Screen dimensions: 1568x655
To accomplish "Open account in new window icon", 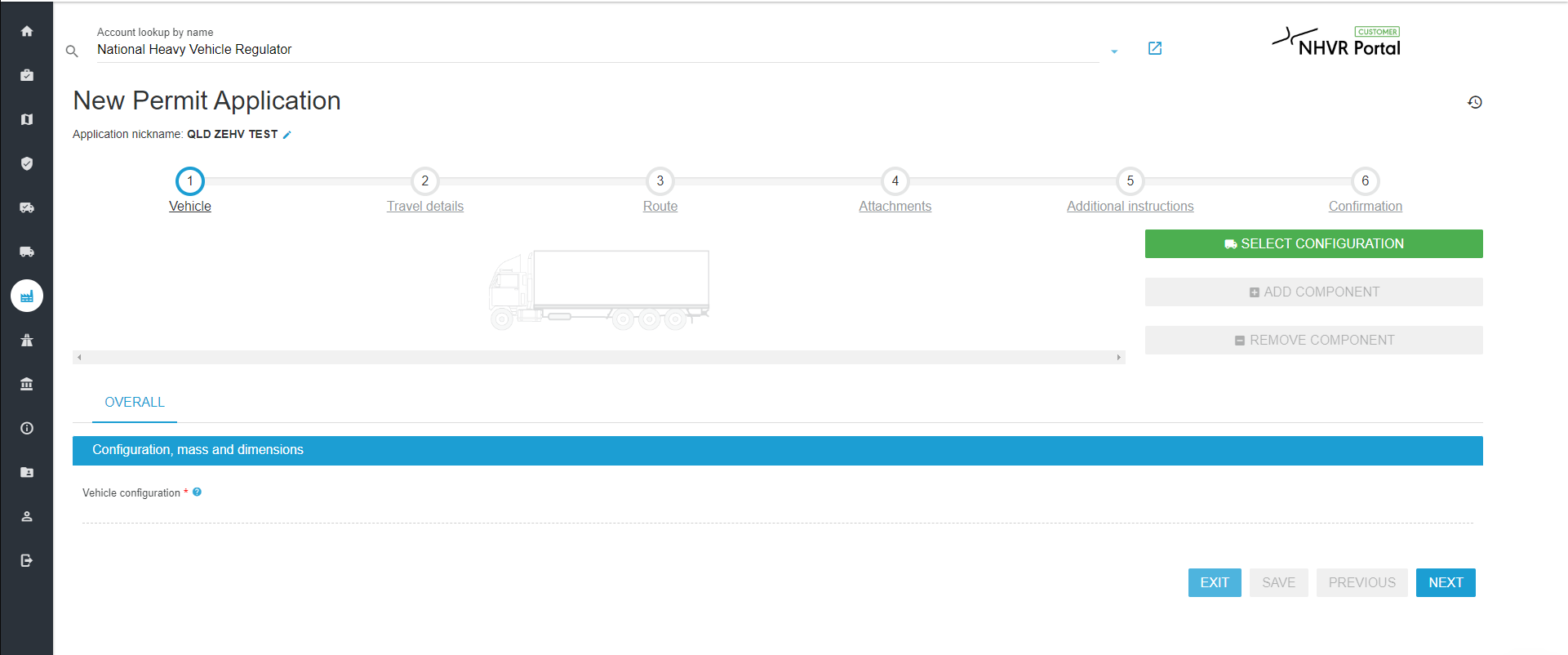I will click(x=1155, y=48).
